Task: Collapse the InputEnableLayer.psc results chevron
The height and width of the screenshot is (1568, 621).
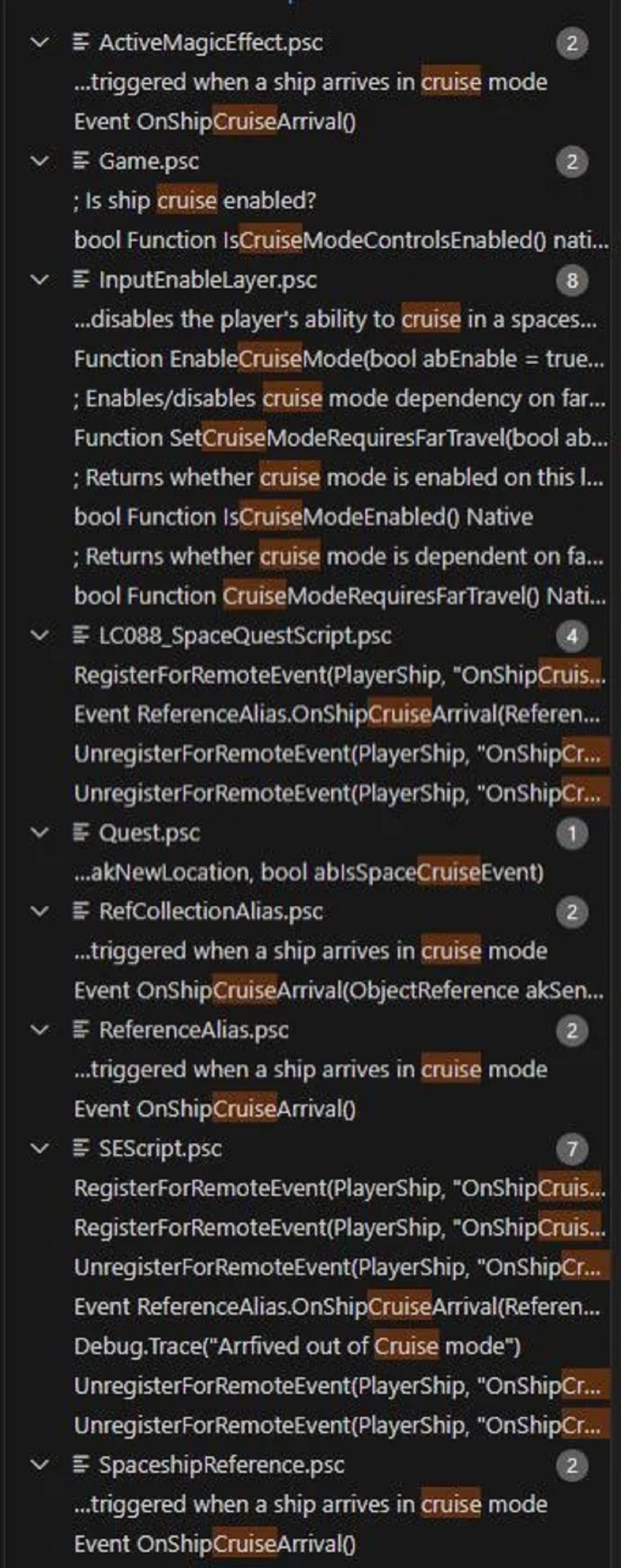Action: click(x=40, y=280)
